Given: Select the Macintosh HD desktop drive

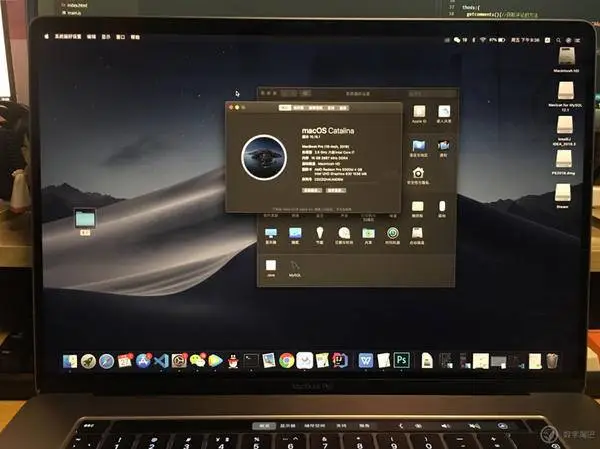Looking at the screenshot, I should pyautogui.click(x=566, y=60).
